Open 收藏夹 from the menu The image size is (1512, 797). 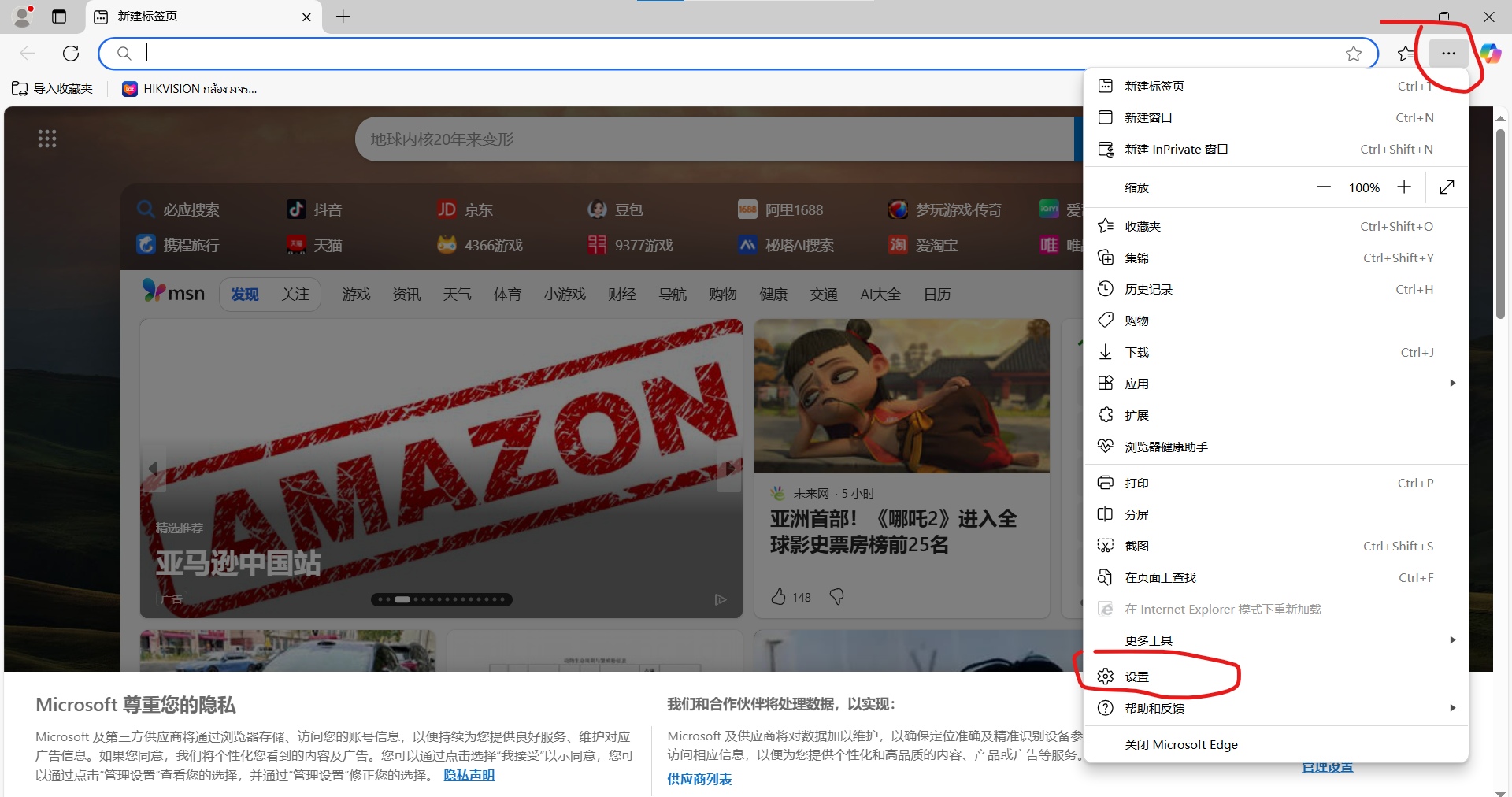(1276, 226)
